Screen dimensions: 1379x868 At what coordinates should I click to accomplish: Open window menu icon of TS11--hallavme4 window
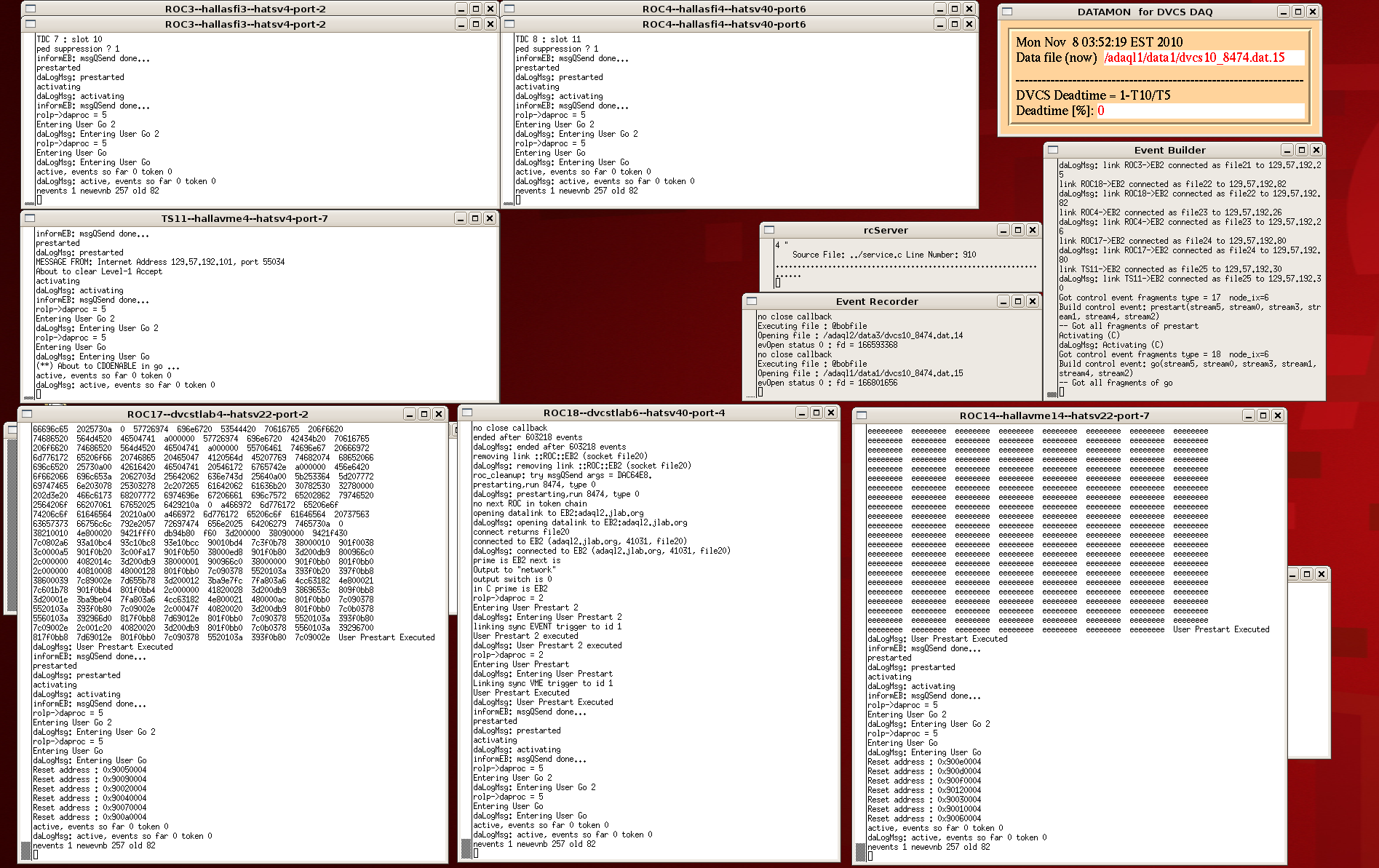30,218
